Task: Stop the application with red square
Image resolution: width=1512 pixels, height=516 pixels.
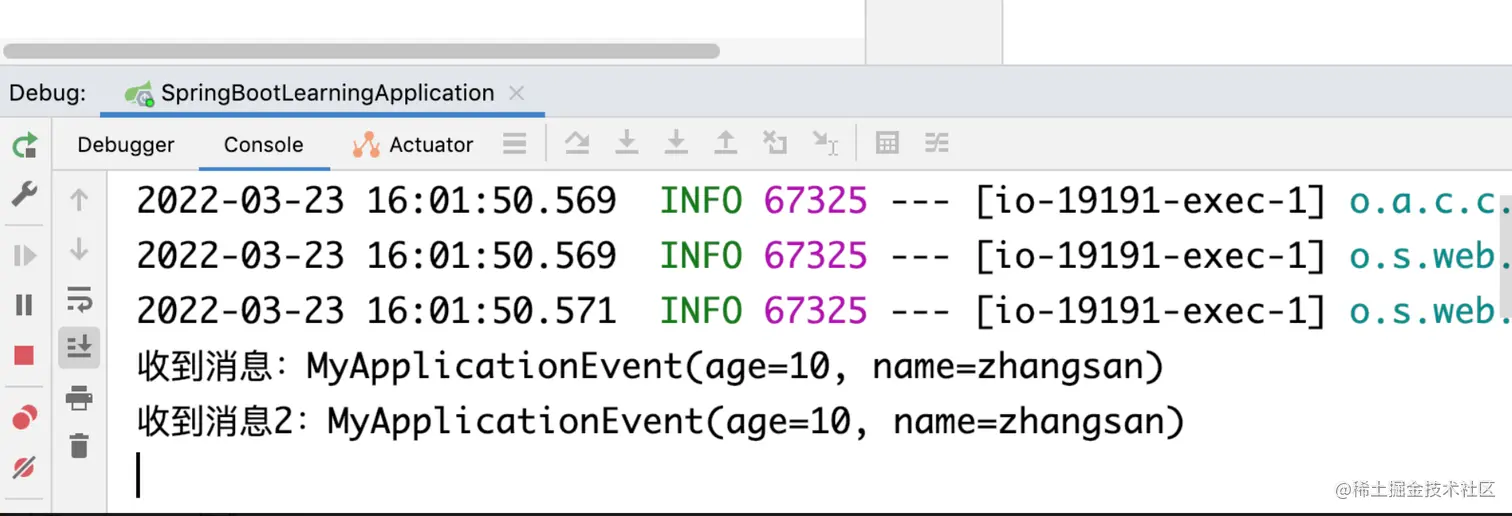Action: (x=24, y=355)
